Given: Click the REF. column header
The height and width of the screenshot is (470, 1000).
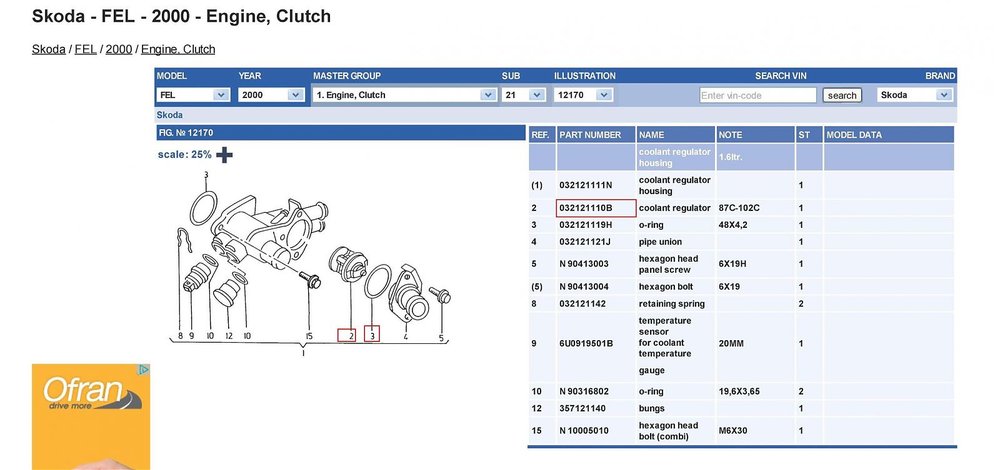Looking at the screenshot, I should (541, 135).
